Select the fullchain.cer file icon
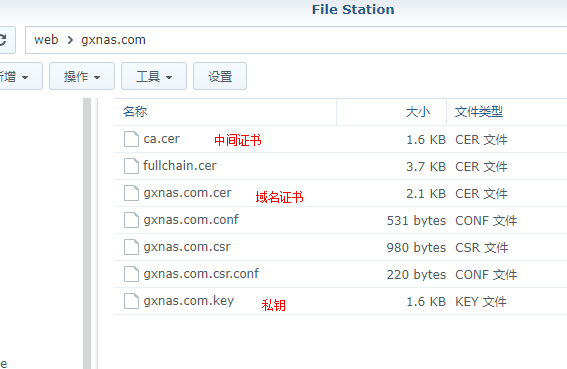Screen dimensions: 567x369 click(131, 166)
